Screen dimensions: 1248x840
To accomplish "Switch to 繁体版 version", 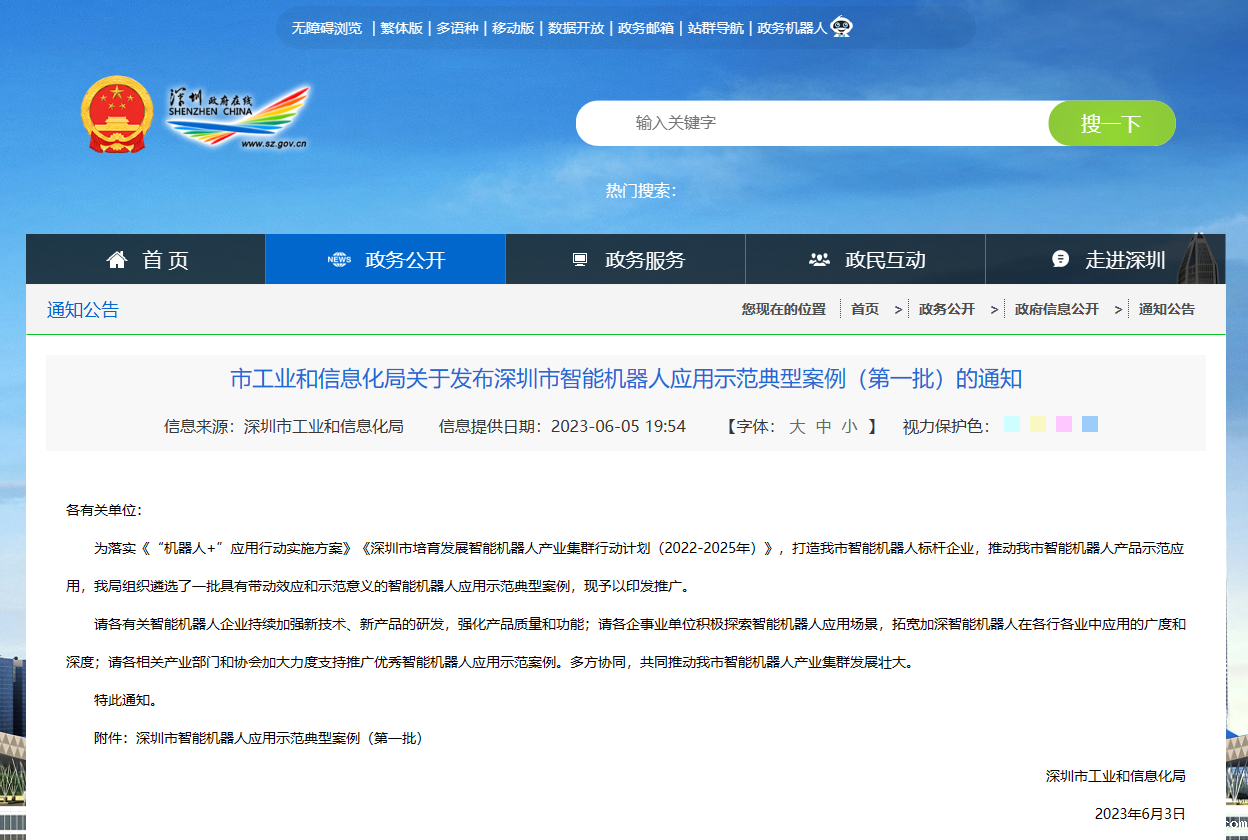I will [x=400, y=26].
